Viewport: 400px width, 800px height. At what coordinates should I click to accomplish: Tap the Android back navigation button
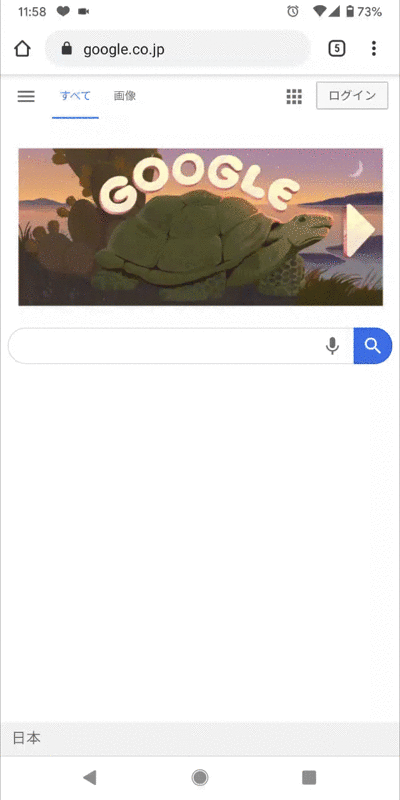tap(90, 778)
